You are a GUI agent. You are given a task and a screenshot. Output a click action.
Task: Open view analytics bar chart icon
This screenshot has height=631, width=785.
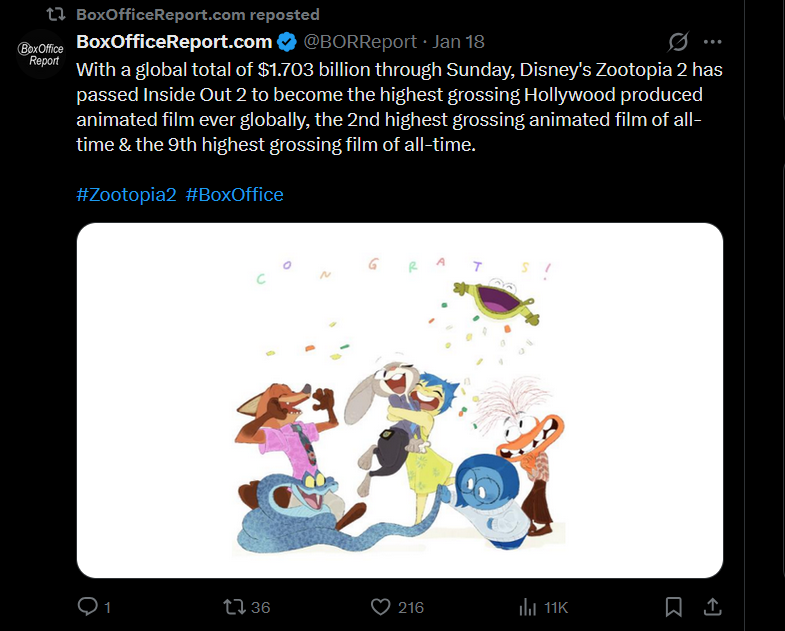pyautogui.click(x=527, y=607)
